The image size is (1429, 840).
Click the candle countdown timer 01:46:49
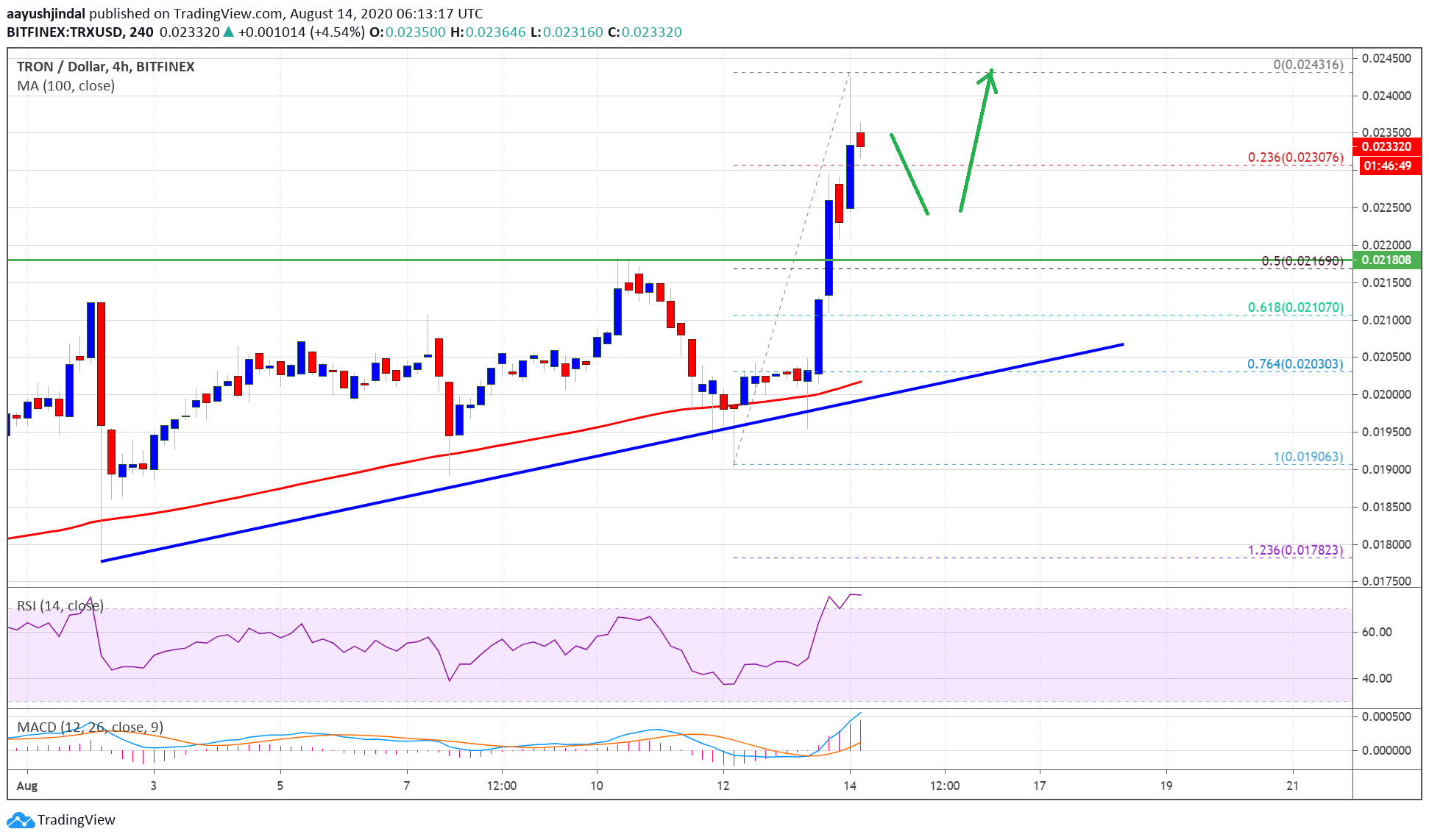1386,166
